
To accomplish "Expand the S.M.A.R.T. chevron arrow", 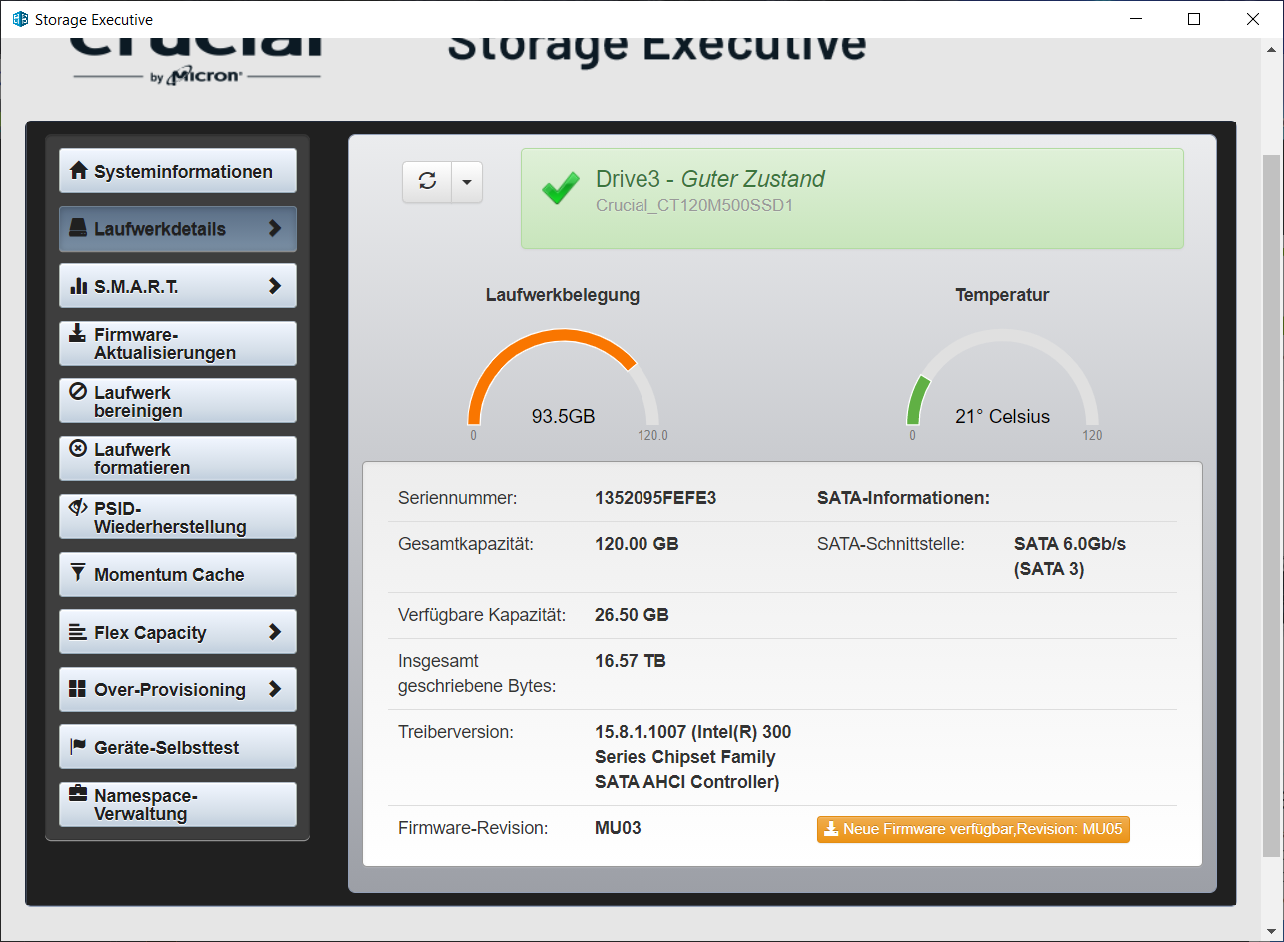I will (x=275, y=286).
